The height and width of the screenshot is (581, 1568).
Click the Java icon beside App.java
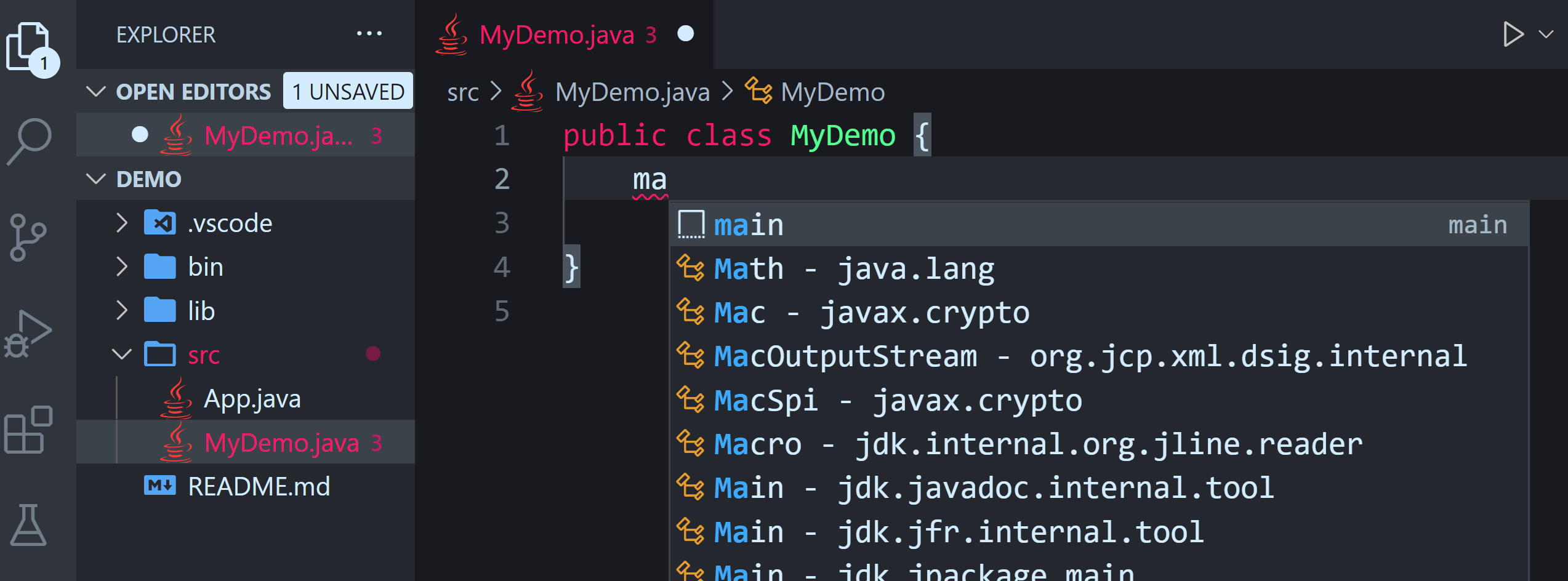(x=177, y=398)
